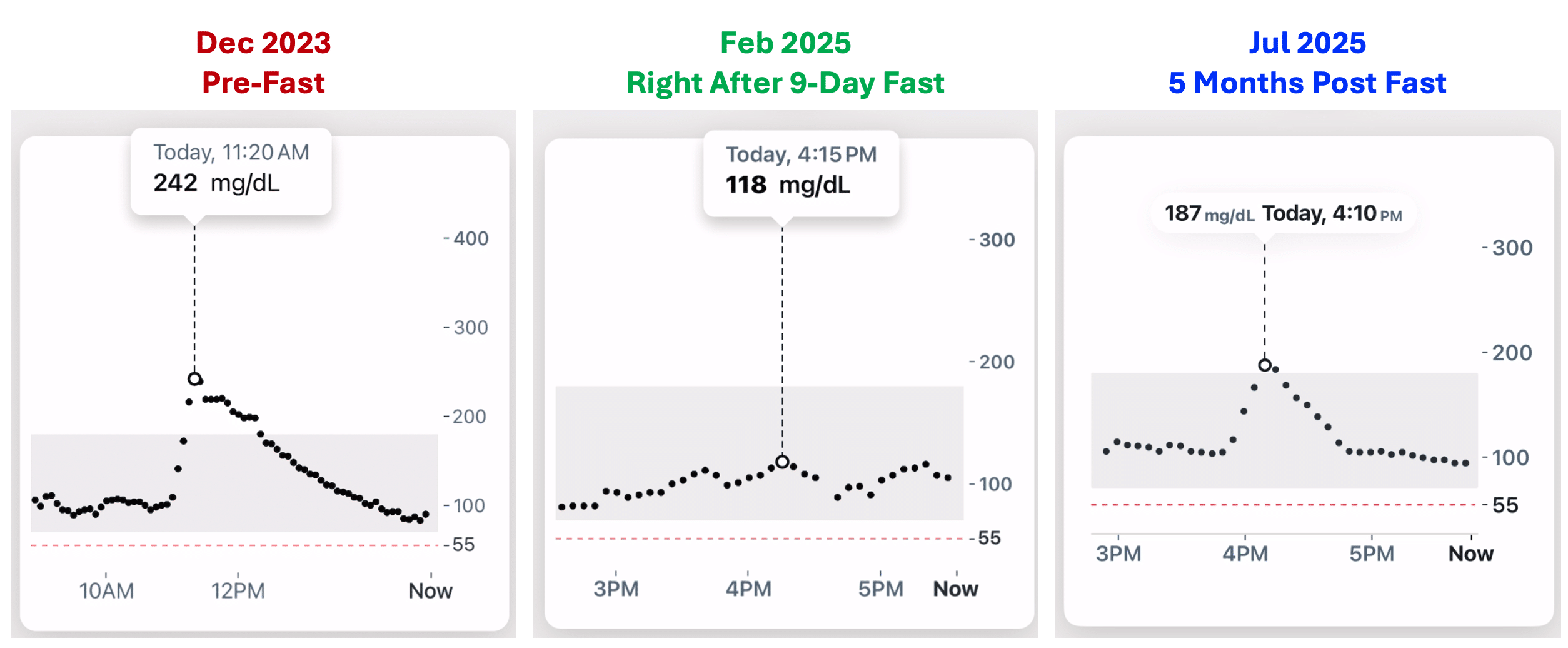This screenshot has width=1568, height=648.
Task: Click the 200 axis value on Jul 2025 chart
Action: tap(1512, 353)
